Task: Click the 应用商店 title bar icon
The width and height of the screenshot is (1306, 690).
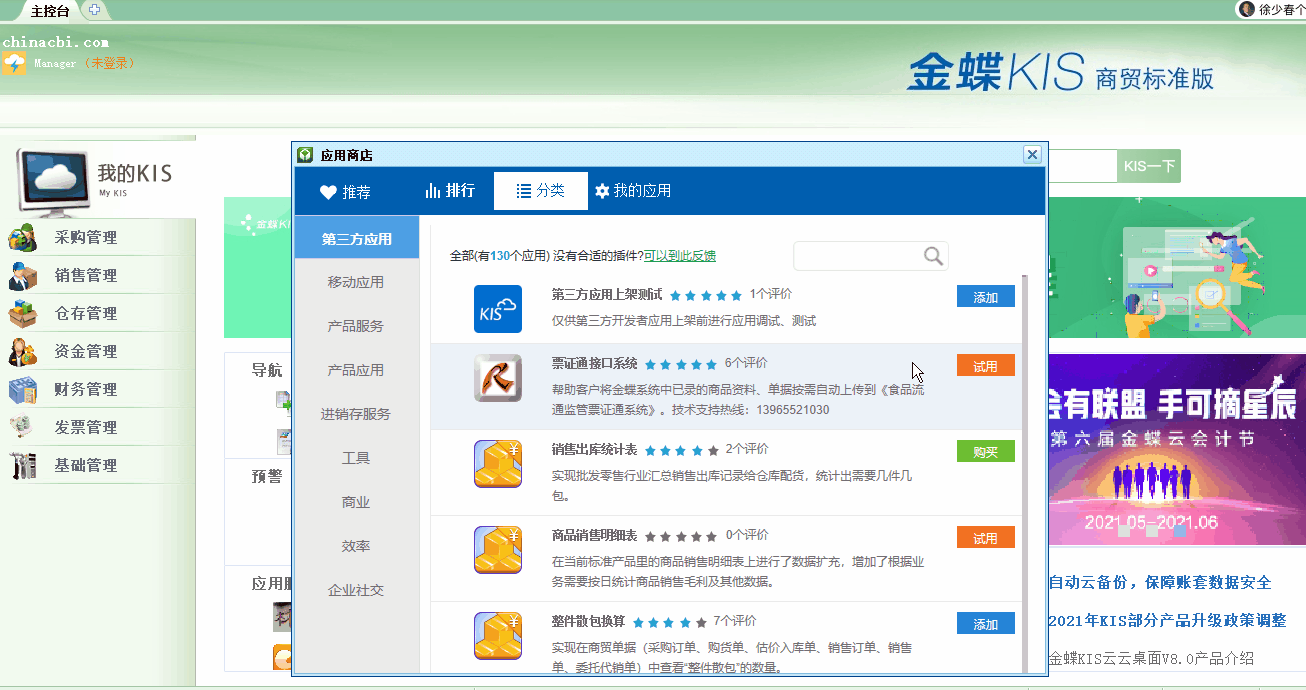Action: point(306,155)
